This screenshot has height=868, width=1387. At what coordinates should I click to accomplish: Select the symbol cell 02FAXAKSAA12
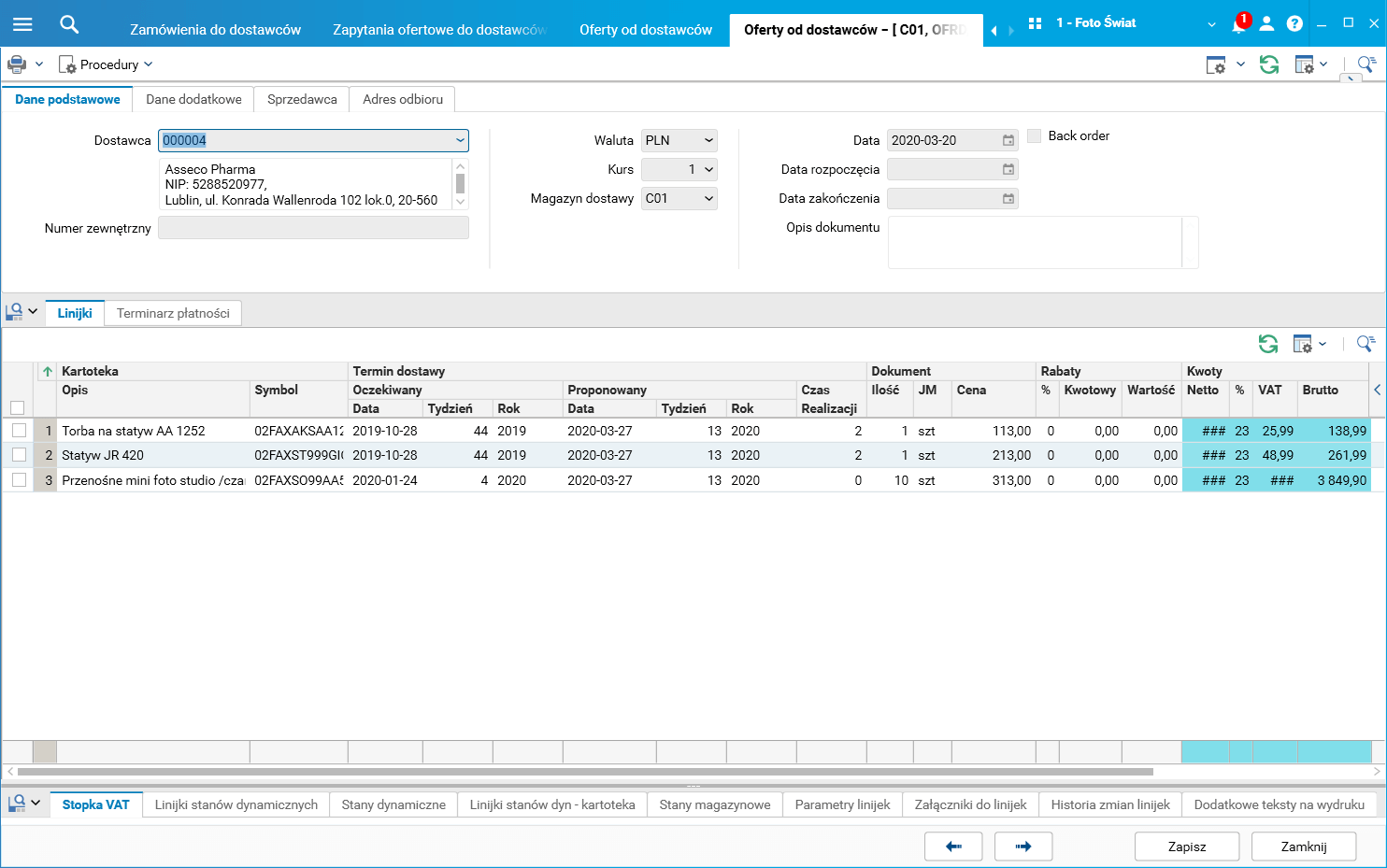[299, 431]
